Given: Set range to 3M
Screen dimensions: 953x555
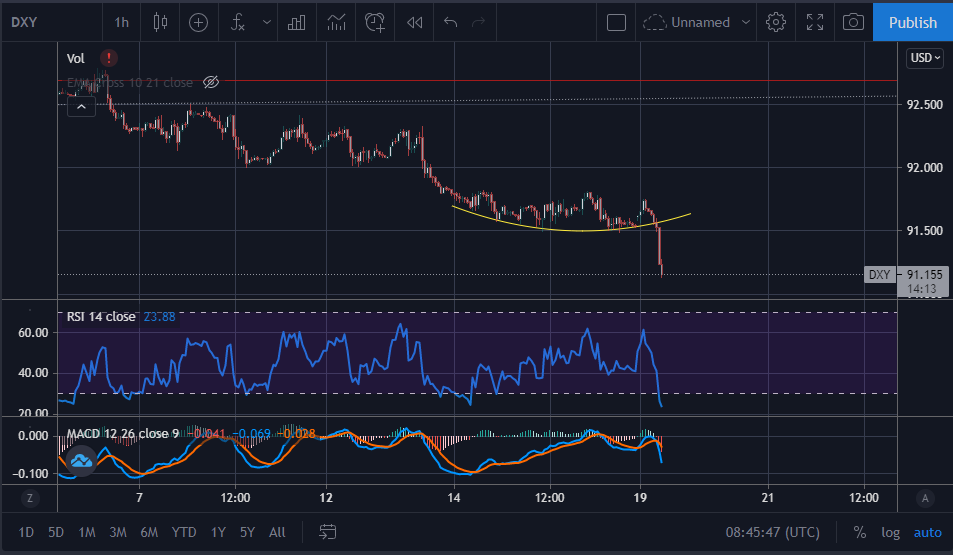Looking at the screenshot, I should 118,533.
